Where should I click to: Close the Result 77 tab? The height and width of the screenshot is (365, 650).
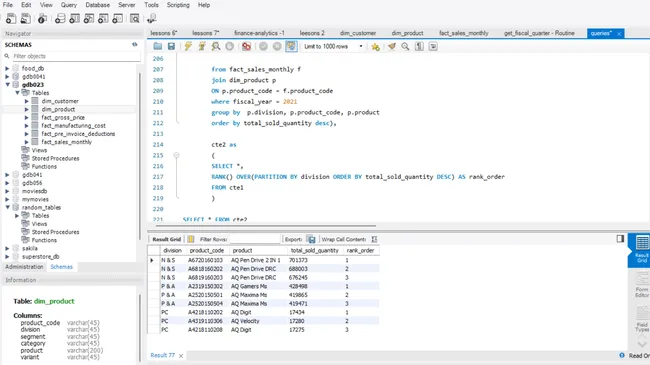pos(181,356)
